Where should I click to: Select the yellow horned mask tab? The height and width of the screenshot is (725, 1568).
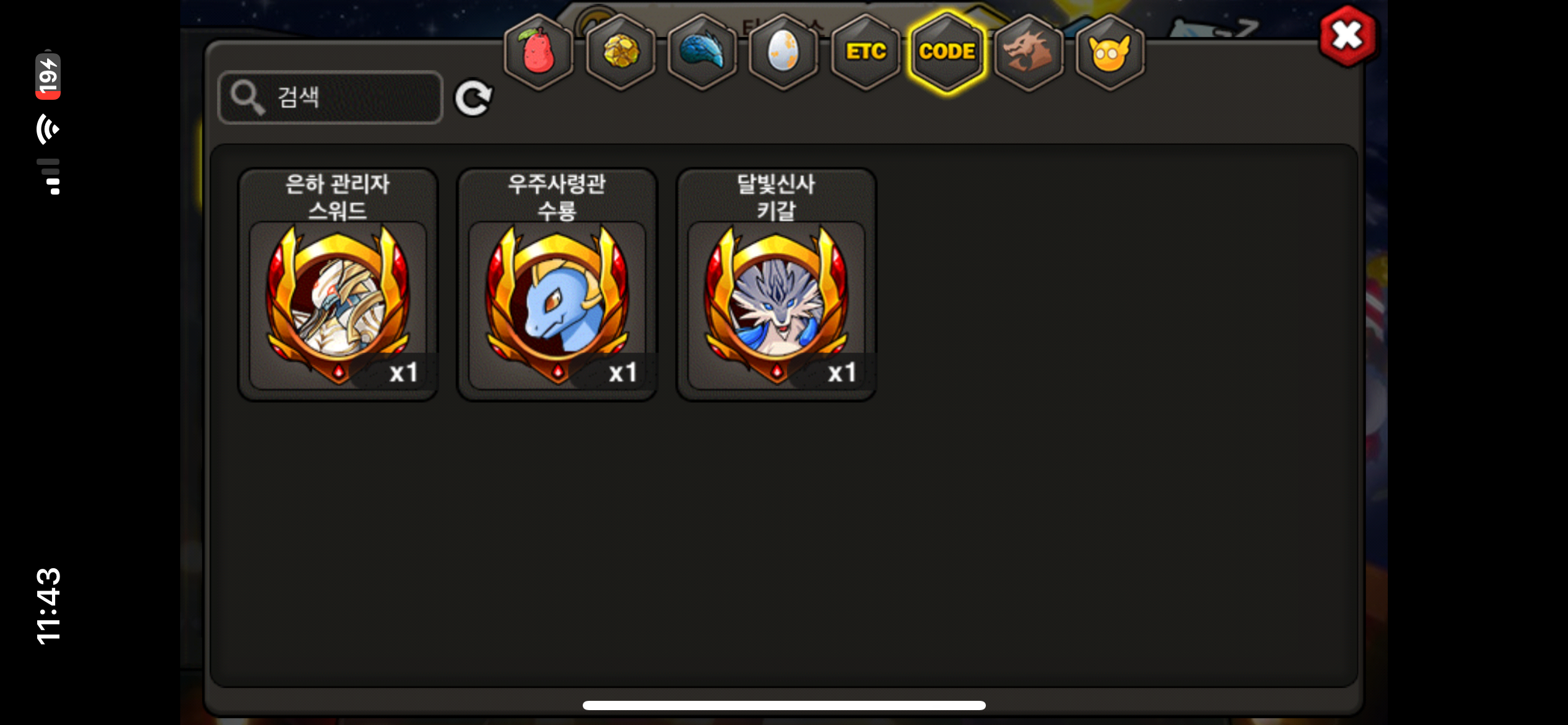point(1110,51)
